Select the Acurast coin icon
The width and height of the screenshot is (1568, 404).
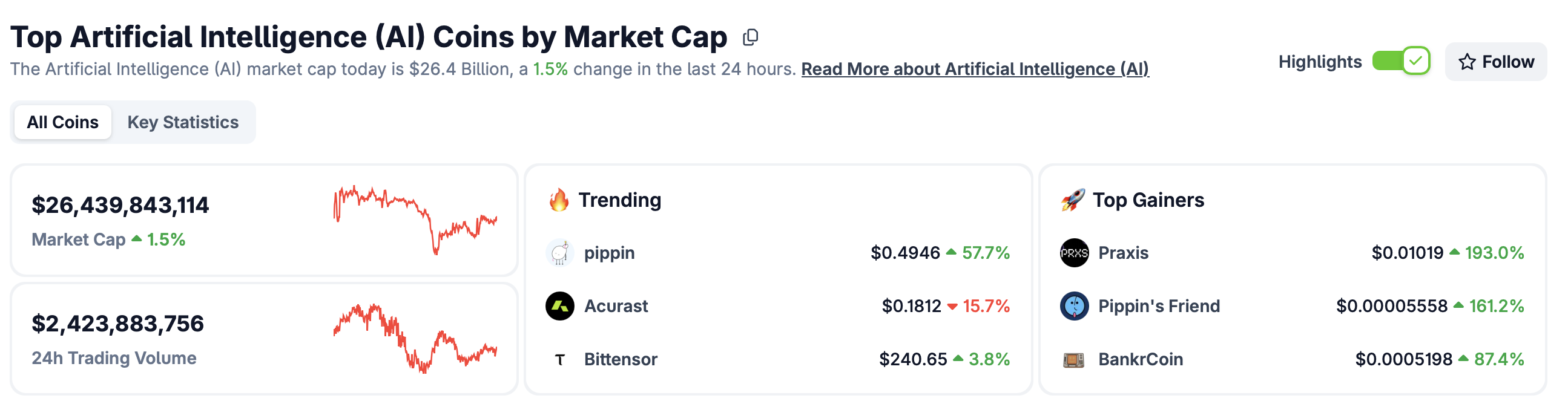560,306
